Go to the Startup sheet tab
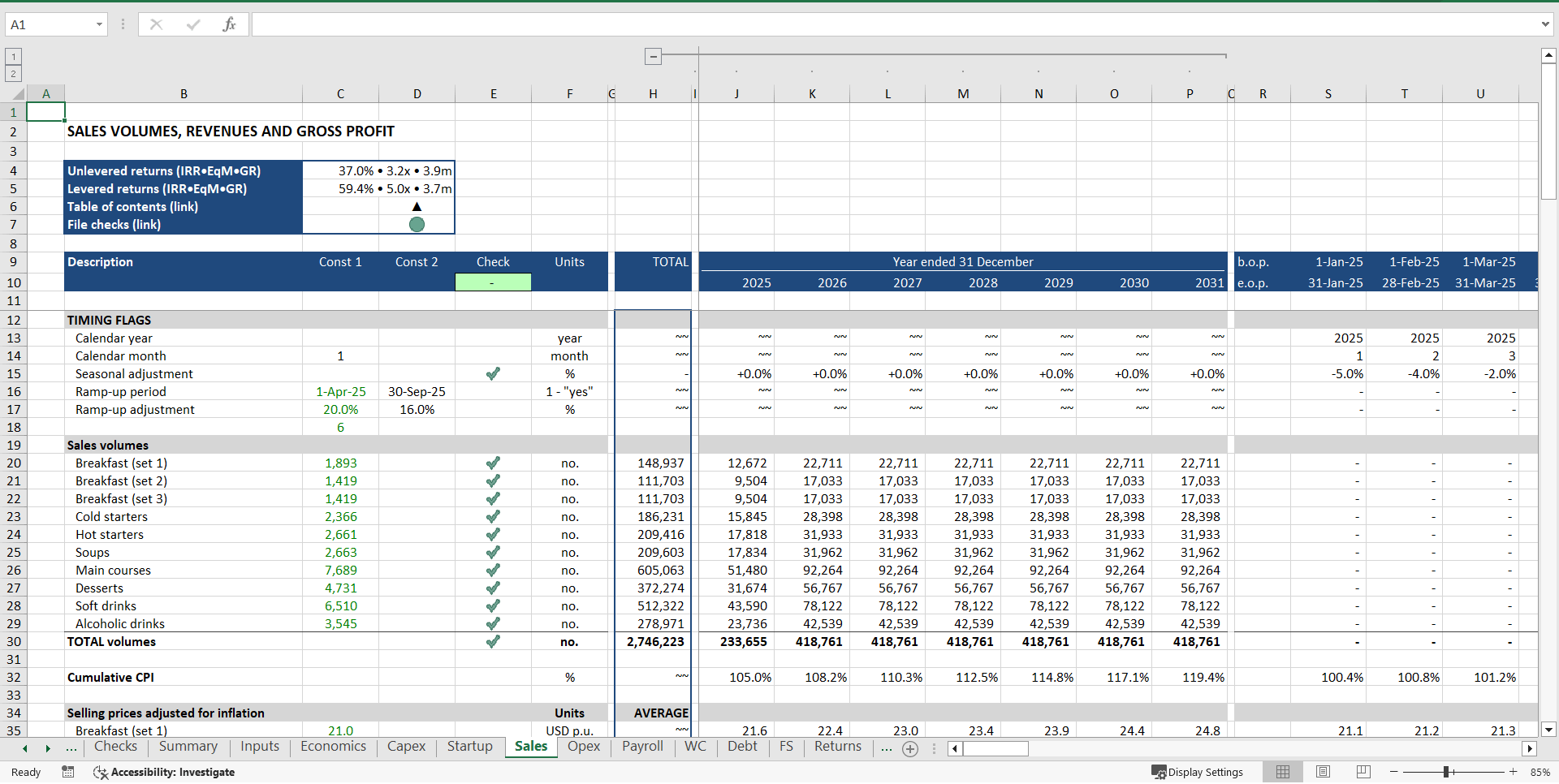The image size is (1559, 784). pos(469,747)
